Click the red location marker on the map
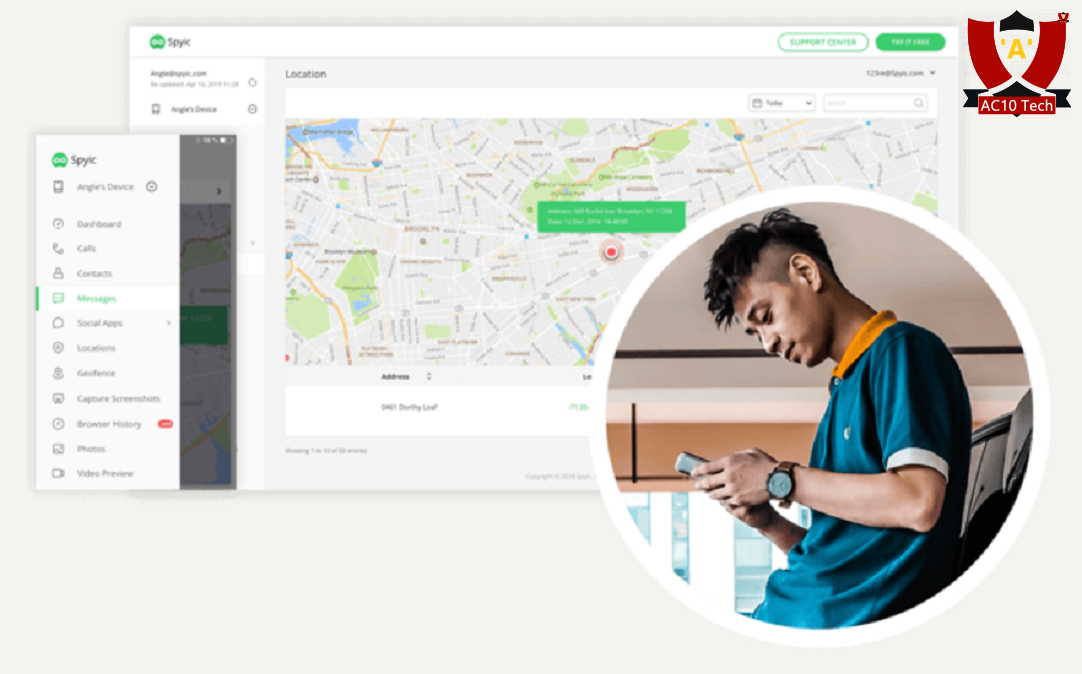1082x674 pixels. point(611,252)
